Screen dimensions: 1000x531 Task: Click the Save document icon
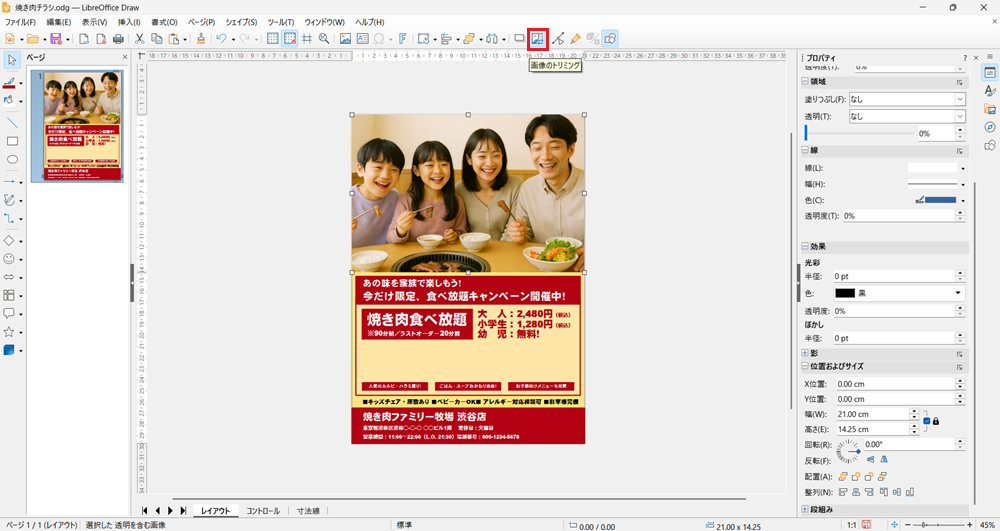[55, 39]
